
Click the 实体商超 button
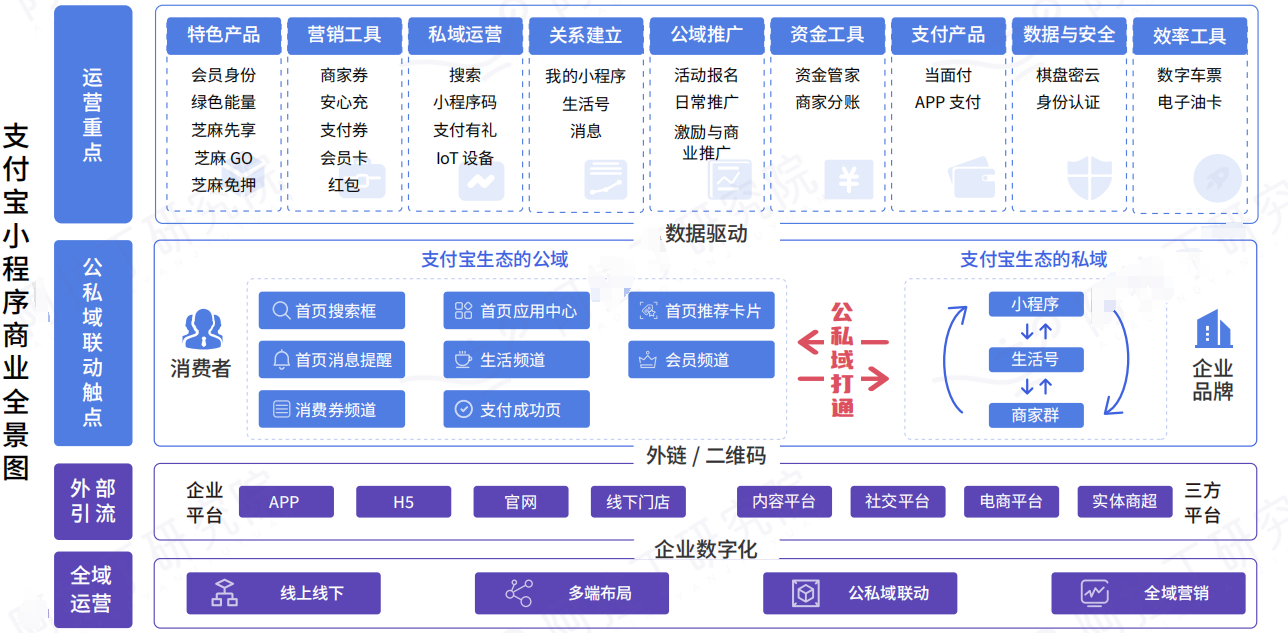tap(1125, 502)
